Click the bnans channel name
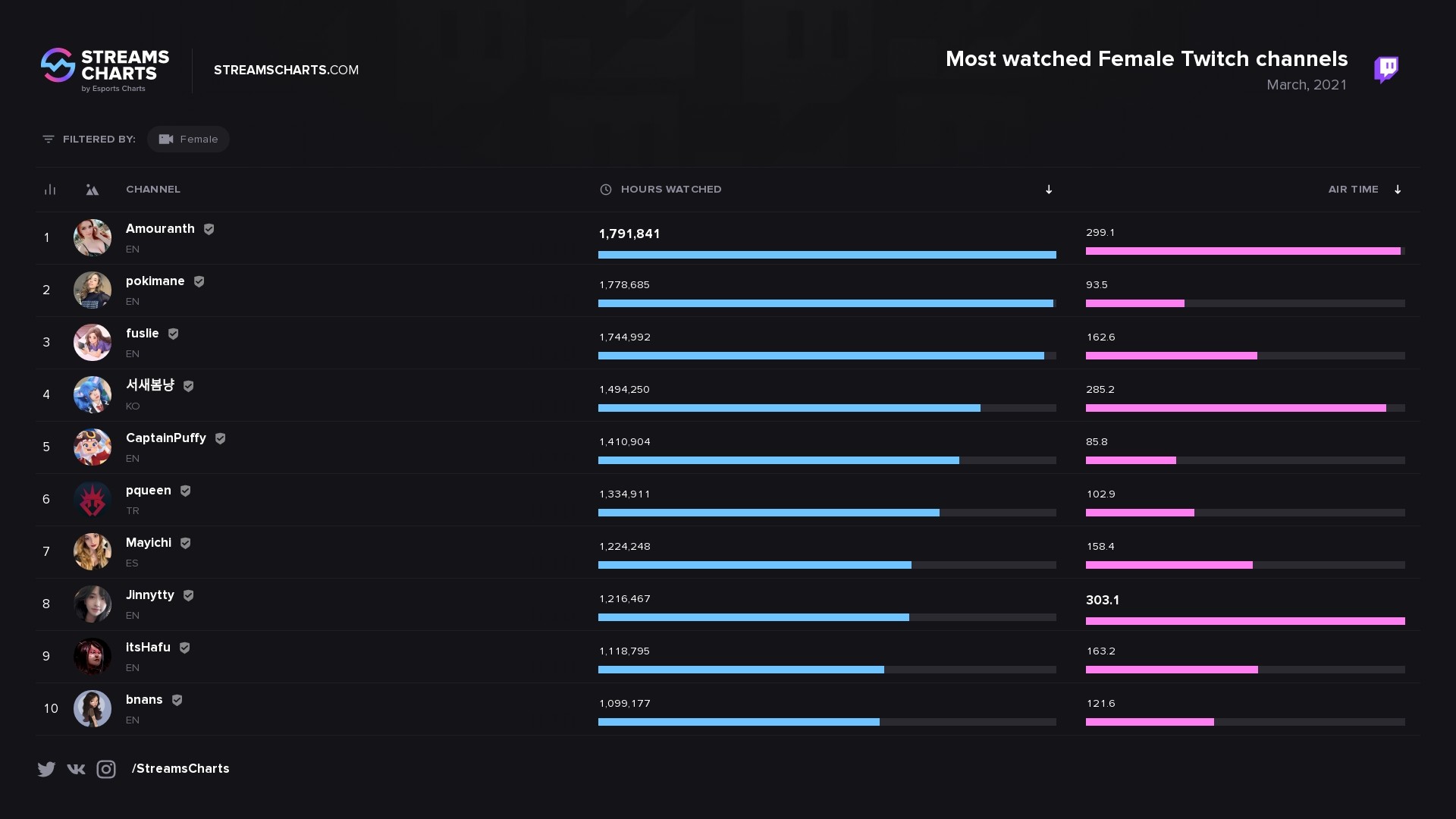This screenshot has height=819, width=1456. click(144, 700)
